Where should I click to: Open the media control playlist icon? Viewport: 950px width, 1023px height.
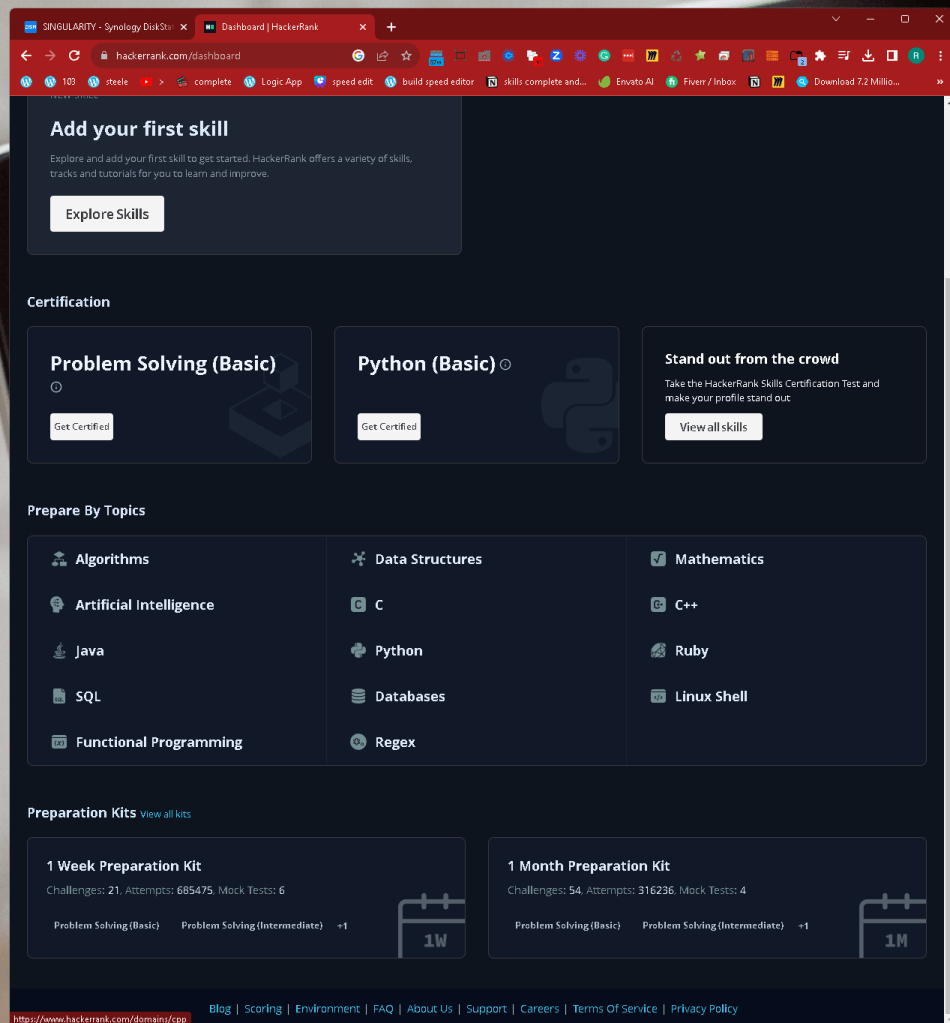(x=844, y=55)
